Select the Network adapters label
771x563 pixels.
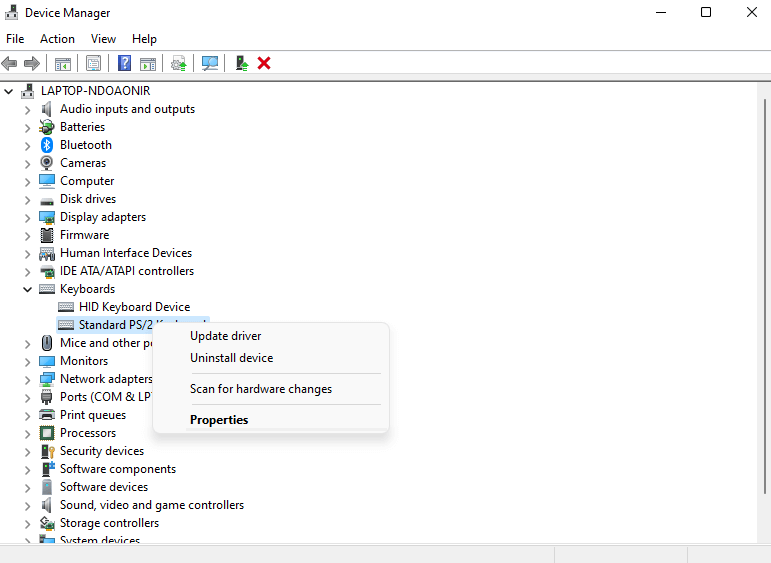[106, 379]
